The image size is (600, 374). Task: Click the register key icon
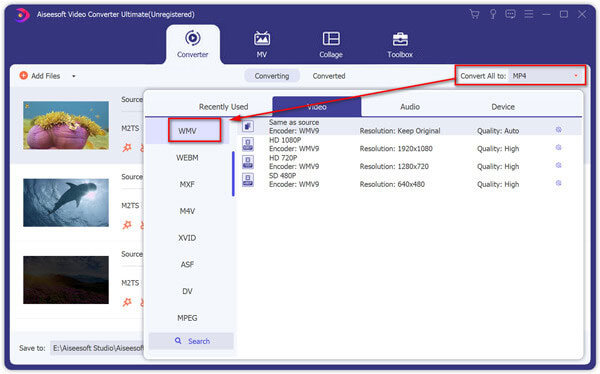coord(493,15)
